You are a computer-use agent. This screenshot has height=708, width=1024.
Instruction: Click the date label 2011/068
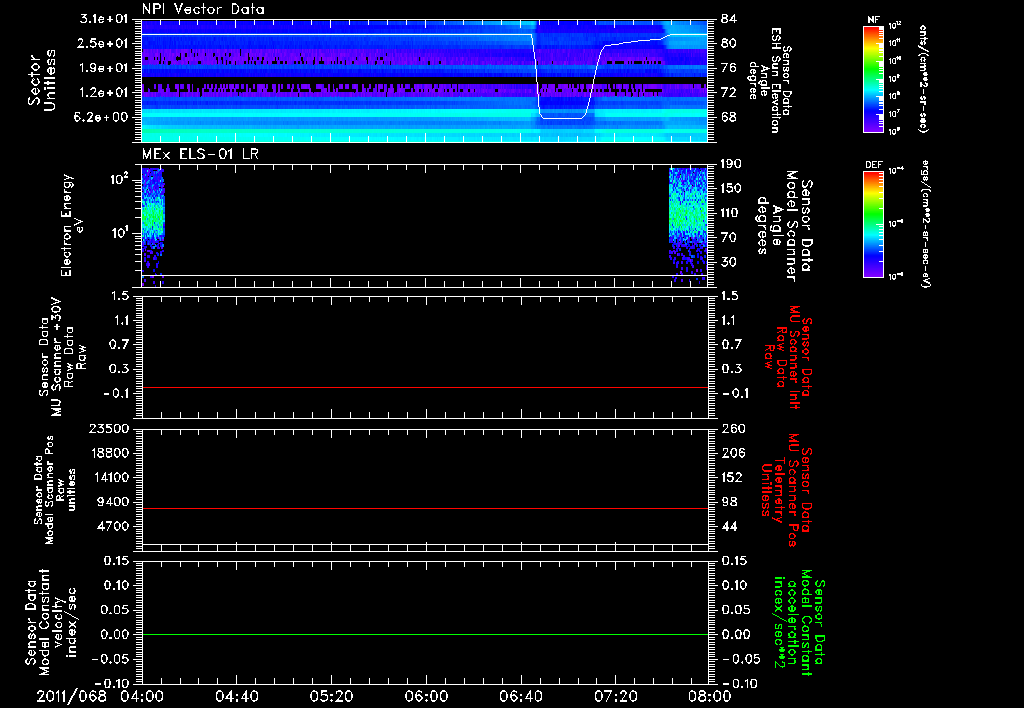(71, 696)
